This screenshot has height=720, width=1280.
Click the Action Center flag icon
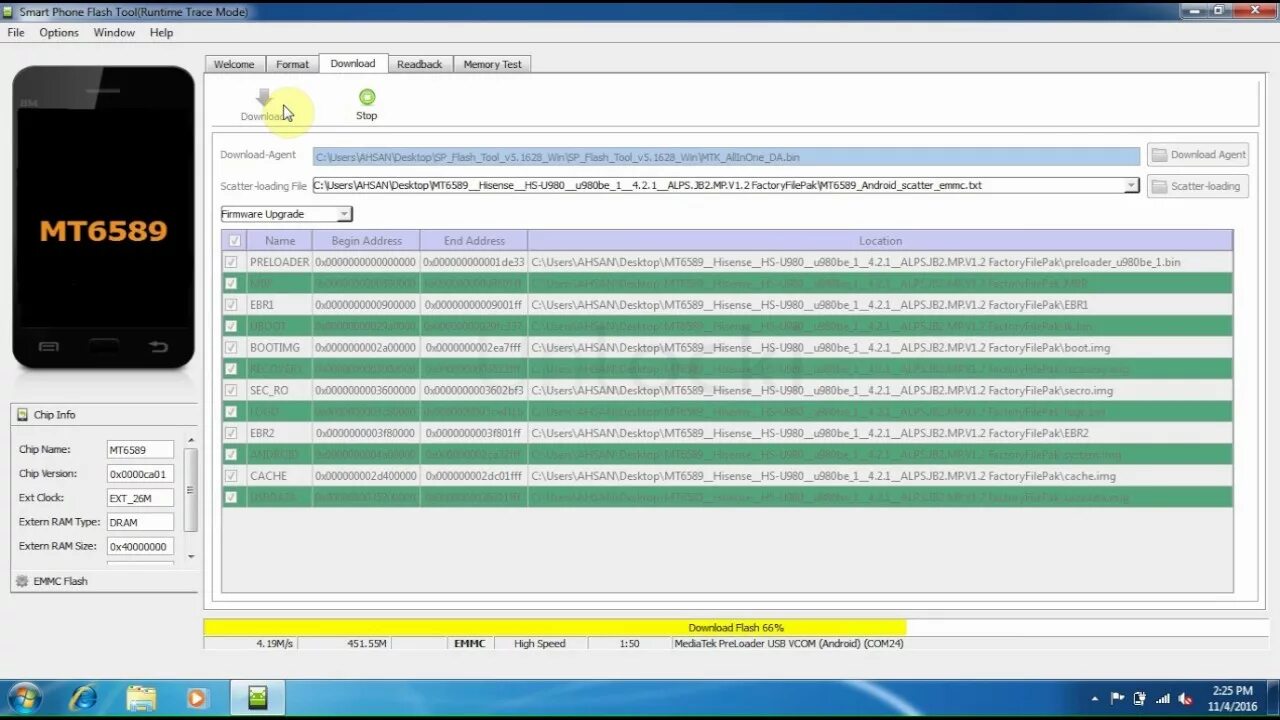pyautogui.click(x=1117, y=698)
